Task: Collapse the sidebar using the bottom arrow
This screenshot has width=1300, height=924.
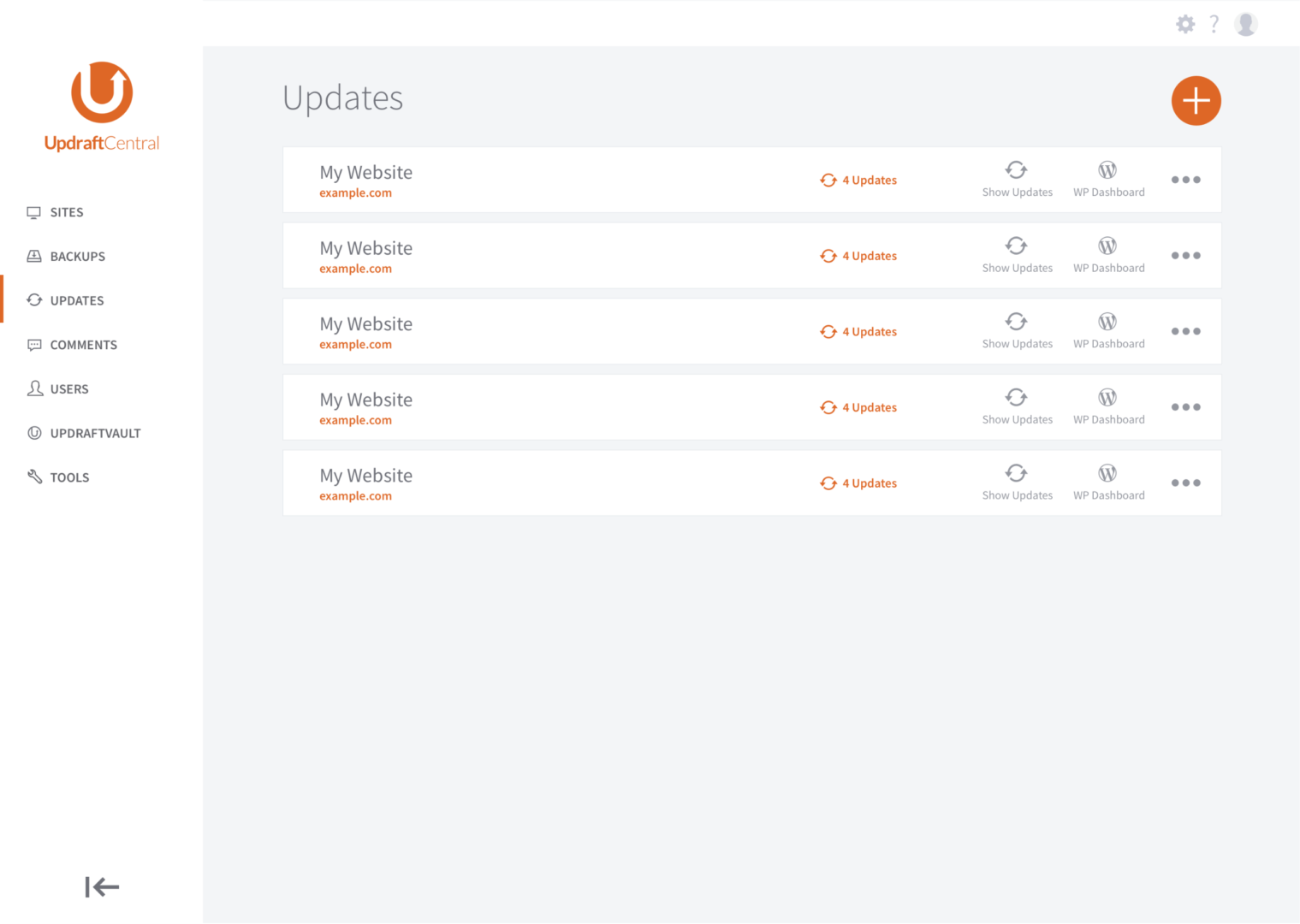Action: click(x=101, y=887)
